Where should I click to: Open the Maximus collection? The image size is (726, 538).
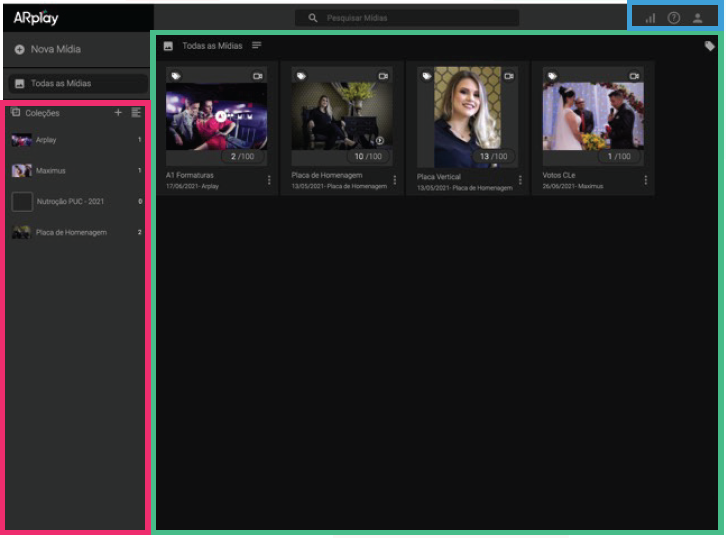(76, 171)
